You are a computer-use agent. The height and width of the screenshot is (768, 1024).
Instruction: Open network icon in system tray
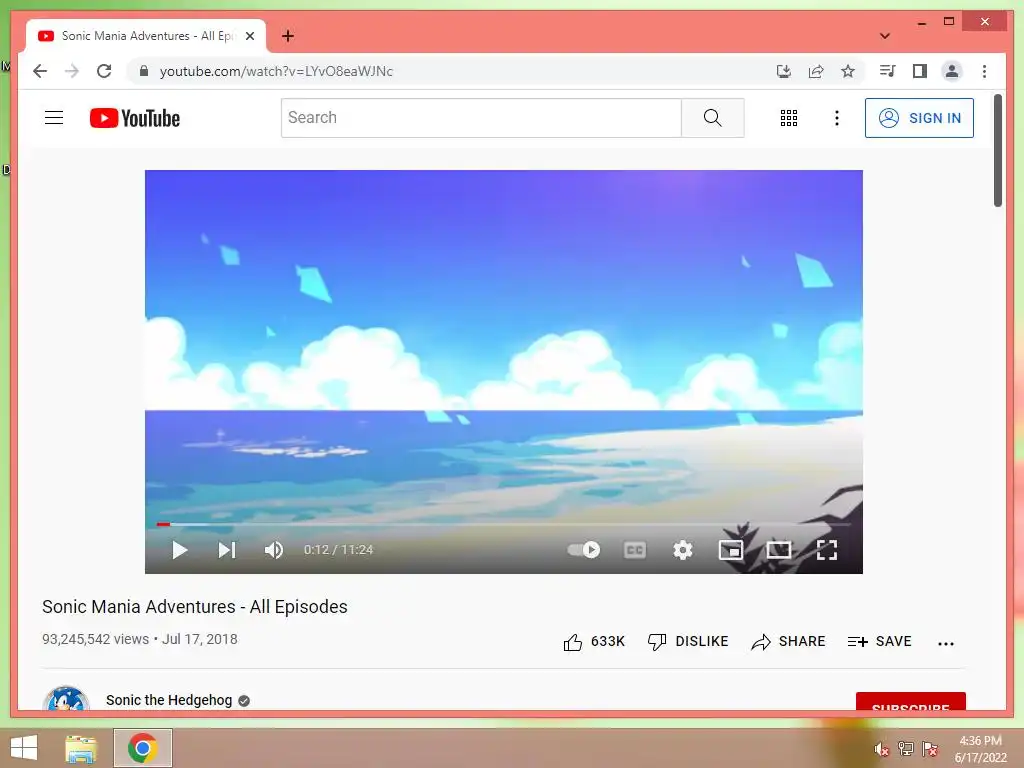pos(906,749)
